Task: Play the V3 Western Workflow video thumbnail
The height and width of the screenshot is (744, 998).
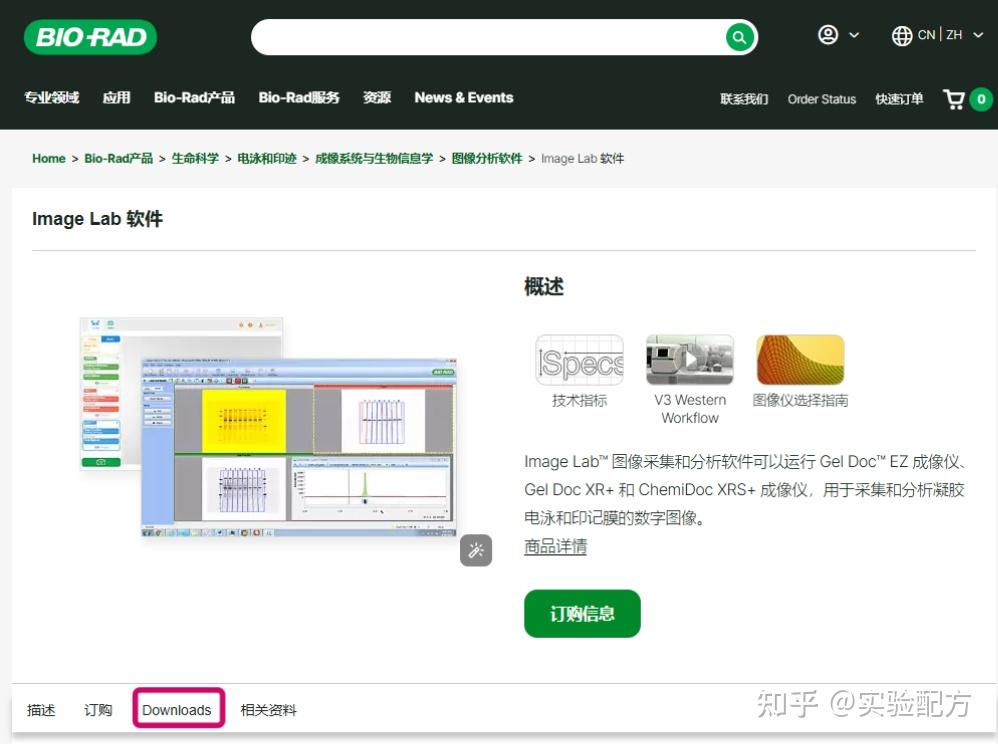Action: click(x=690, y=360)
